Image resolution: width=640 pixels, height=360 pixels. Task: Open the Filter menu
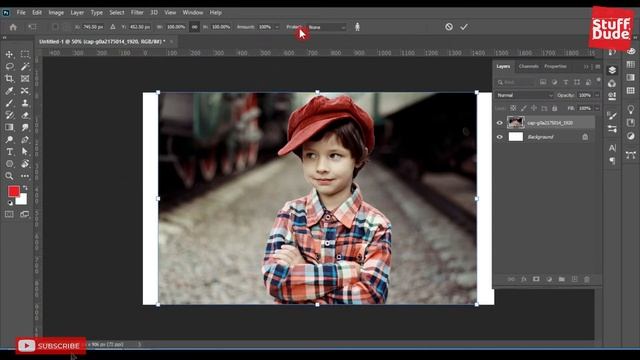coord(137,13)
